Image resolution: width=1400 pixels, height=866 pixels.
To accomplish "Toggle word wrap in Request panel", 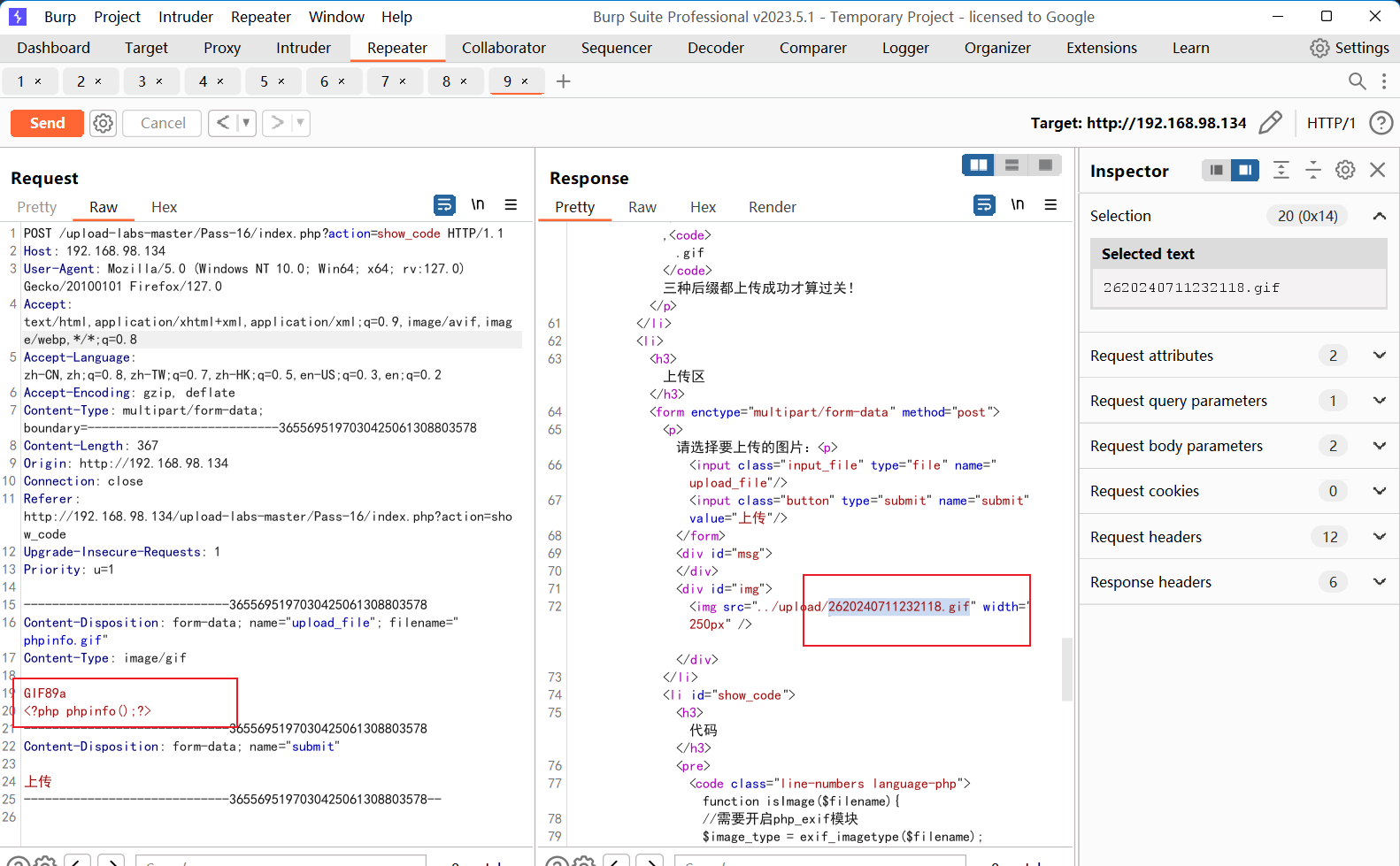I will click(x=444, y=205).
